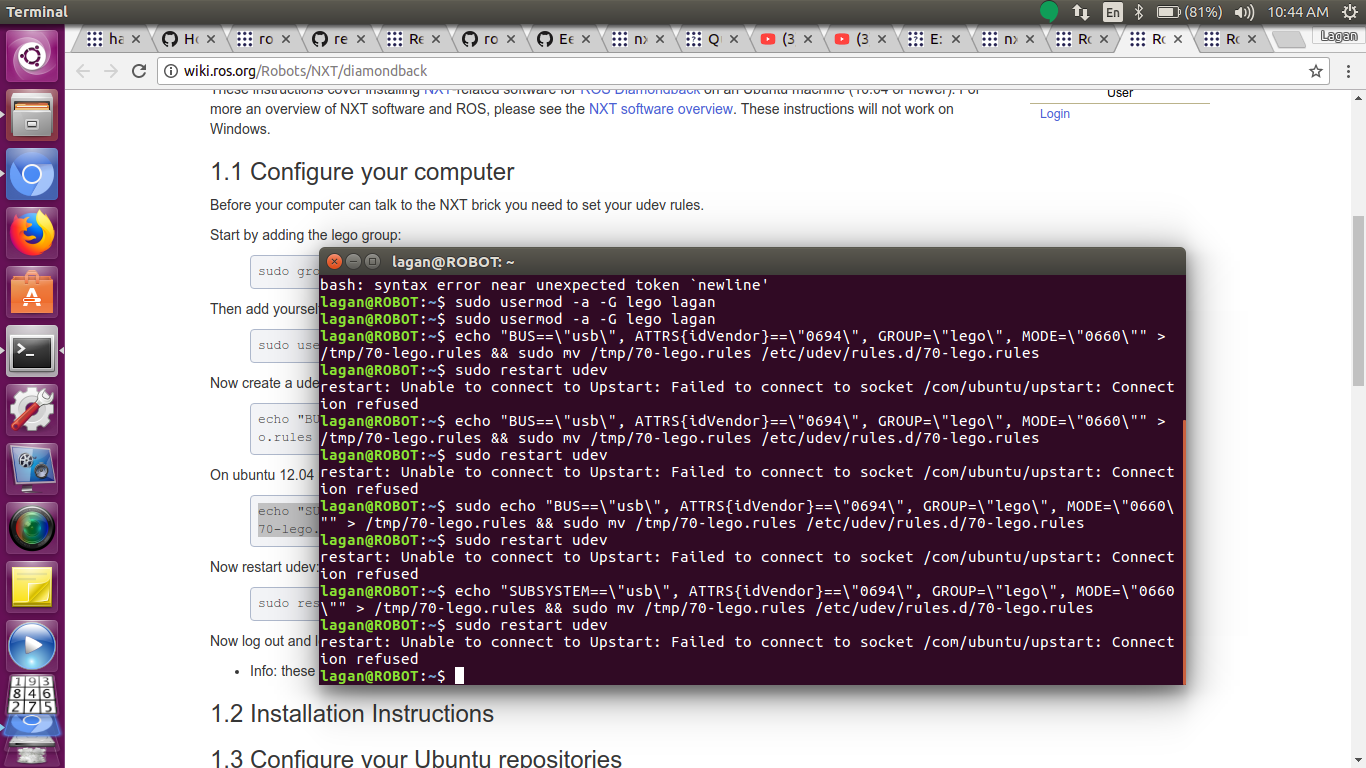Open the Files manager from the launcher

pyautogui.click(x=33, y=116)
